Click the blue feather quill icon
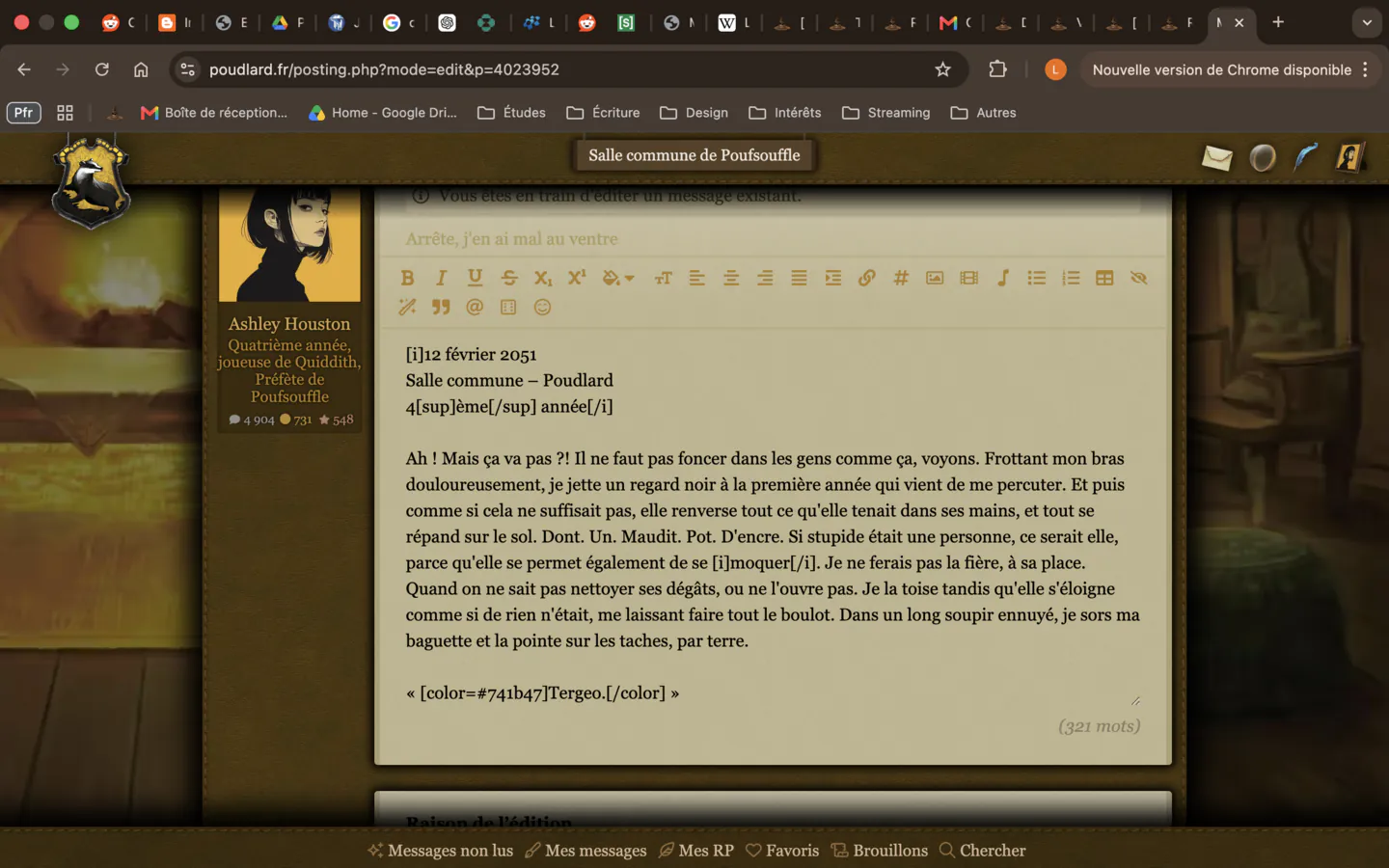This screenshot has height=868, width=1389. [1305, 157]
